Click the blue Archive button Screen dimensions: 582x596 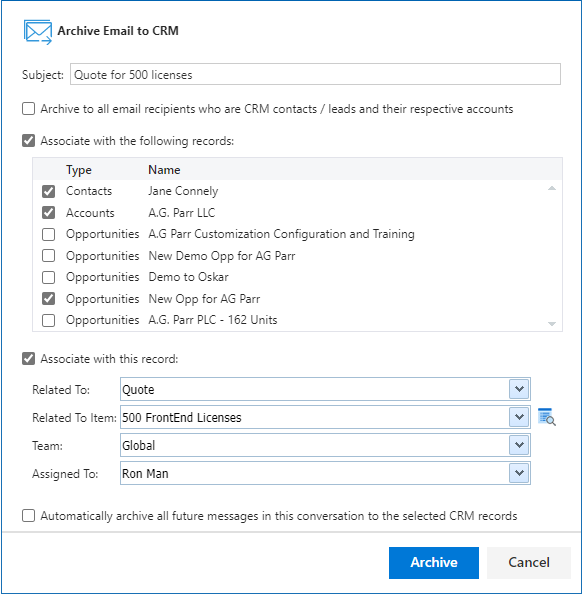point(434,563)
